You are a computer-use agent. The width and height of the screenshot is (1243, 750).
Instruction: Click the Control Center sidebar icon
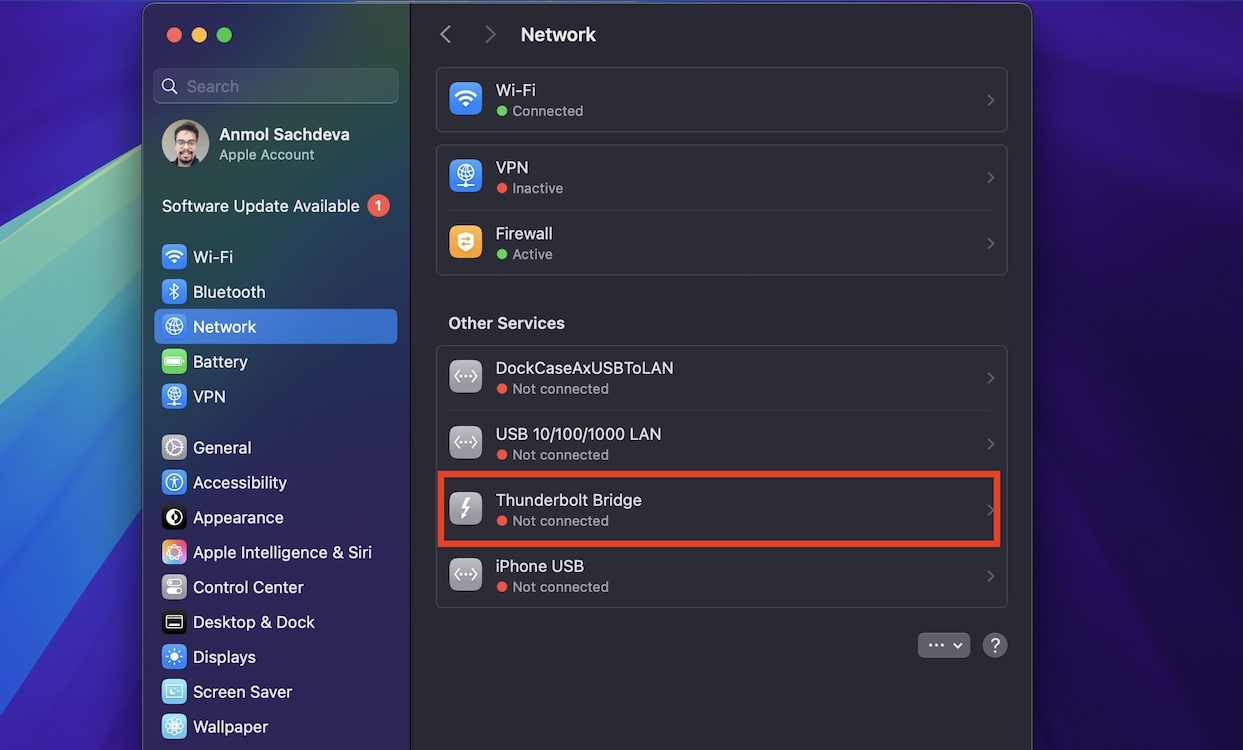[x=174, y=587]
